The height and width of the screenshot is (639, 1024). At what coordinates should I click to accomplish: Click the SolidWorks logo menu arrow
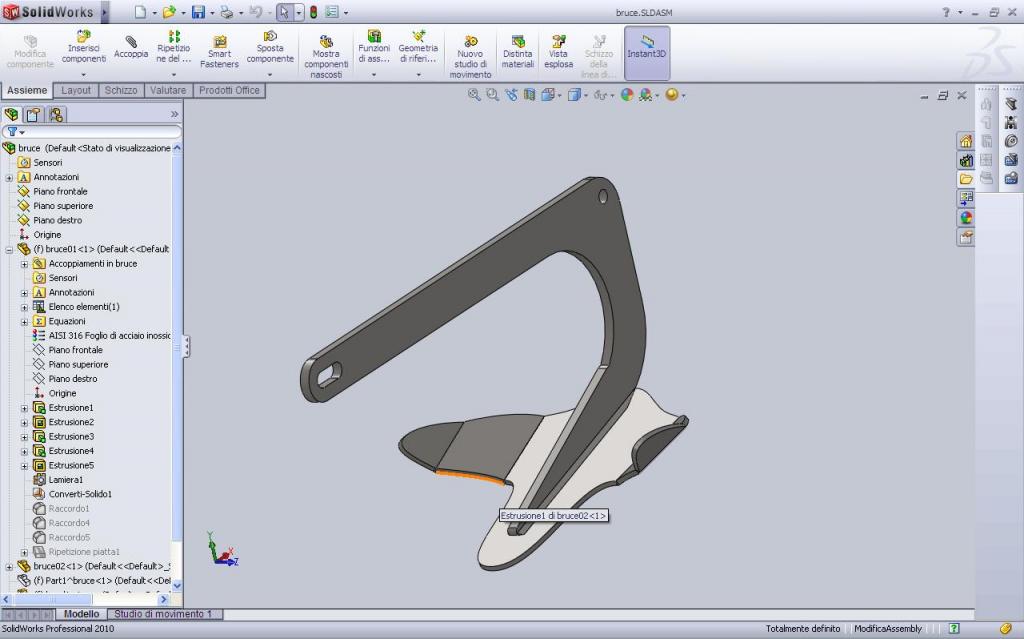coord(104,12)
